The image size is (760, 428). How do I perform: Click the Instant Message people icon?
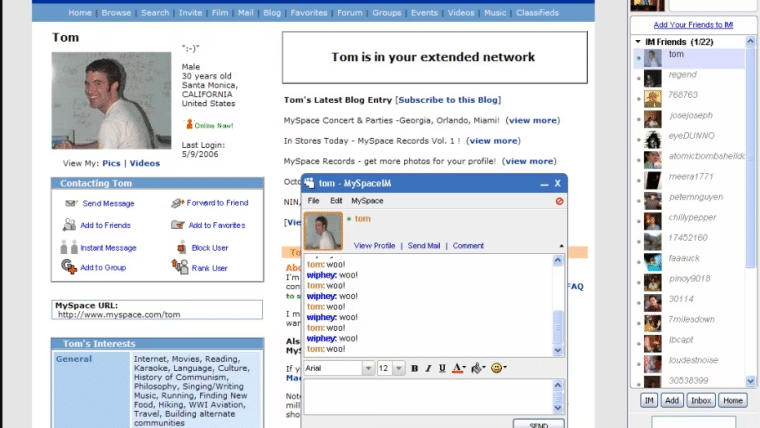point(69,247)
